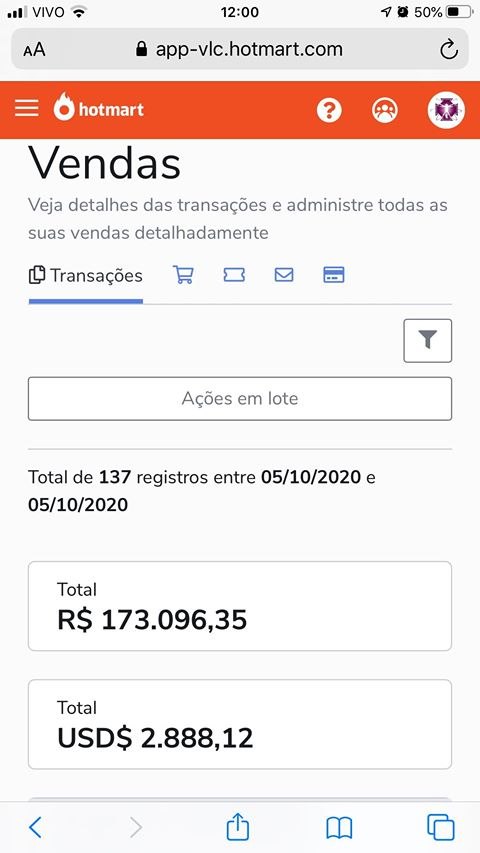
Task: Open the hamburger menu in Hotmart header
Action: 27,108
